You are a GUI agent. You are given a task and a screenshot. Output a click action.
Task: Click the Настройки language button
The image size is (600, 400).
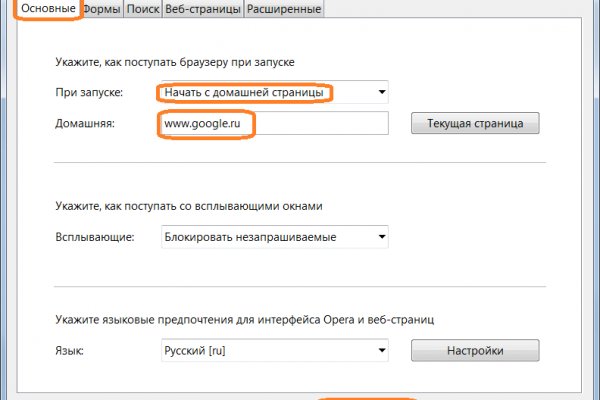(475, 351)
